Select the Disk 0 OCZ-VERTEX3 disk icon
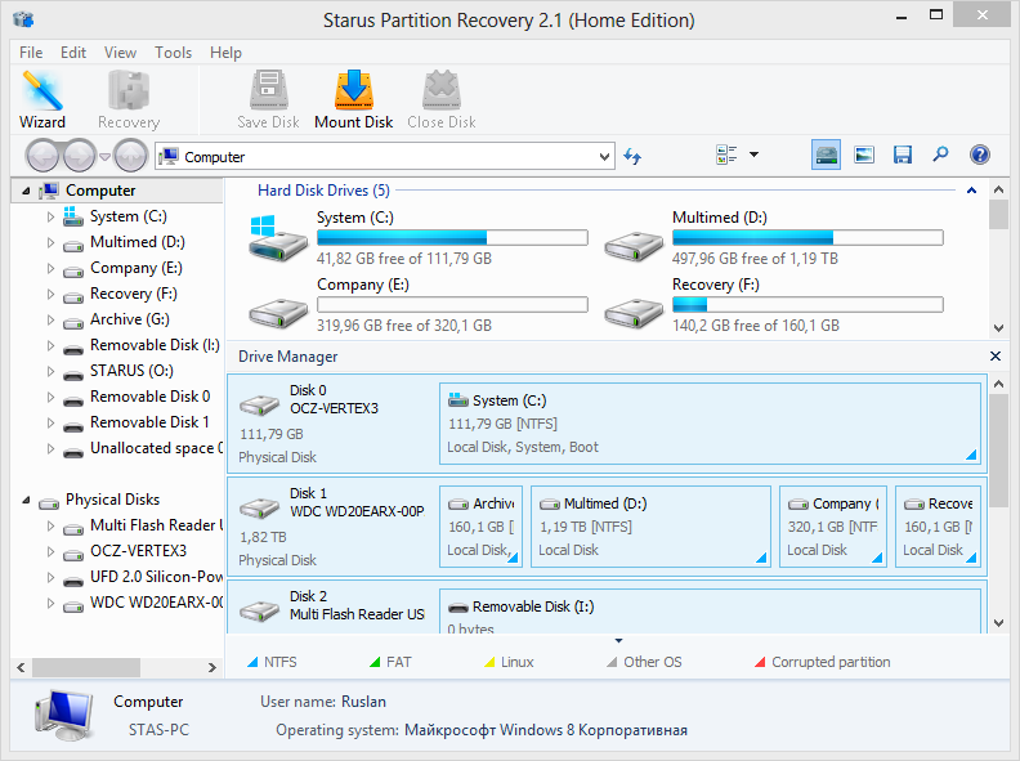This screenshot has width=1020, height=761. (260, 406)
